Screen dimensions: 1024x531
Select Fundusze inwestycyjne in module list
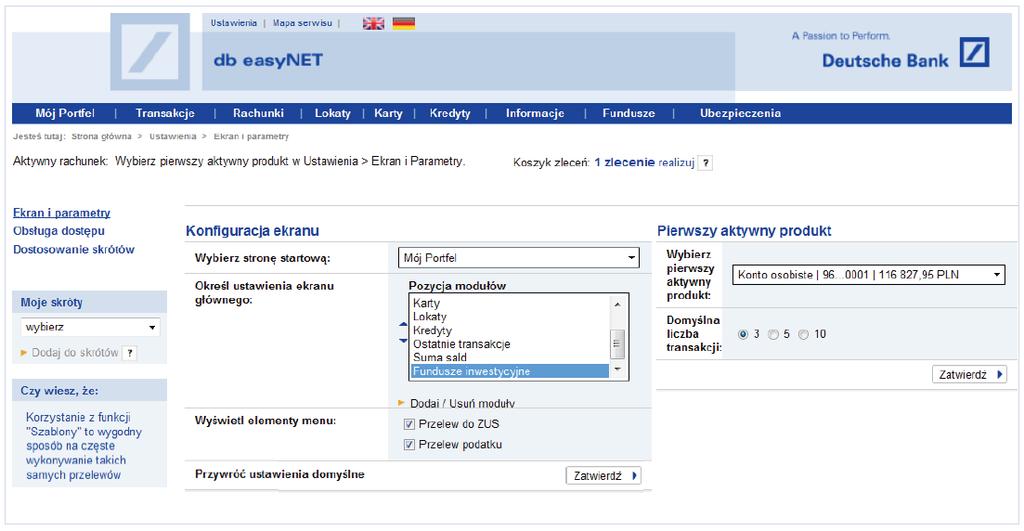(x=510, y=372)
